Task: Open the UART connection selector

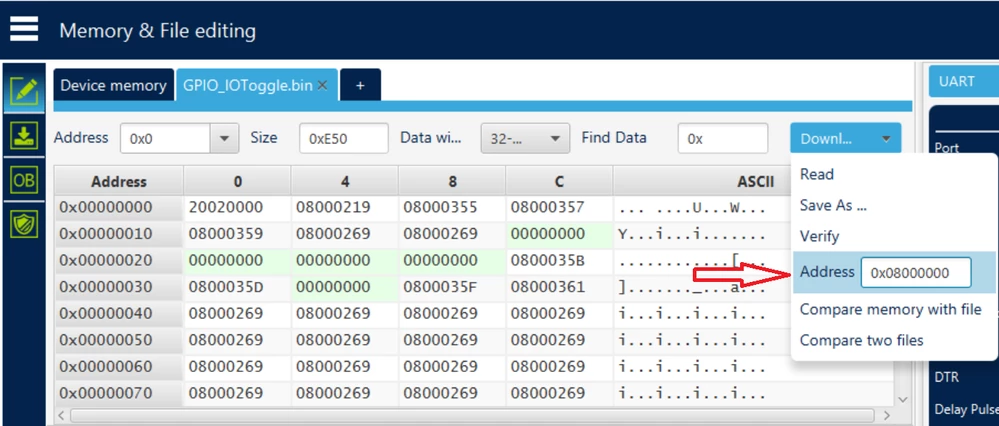Action: pos(963,82)
